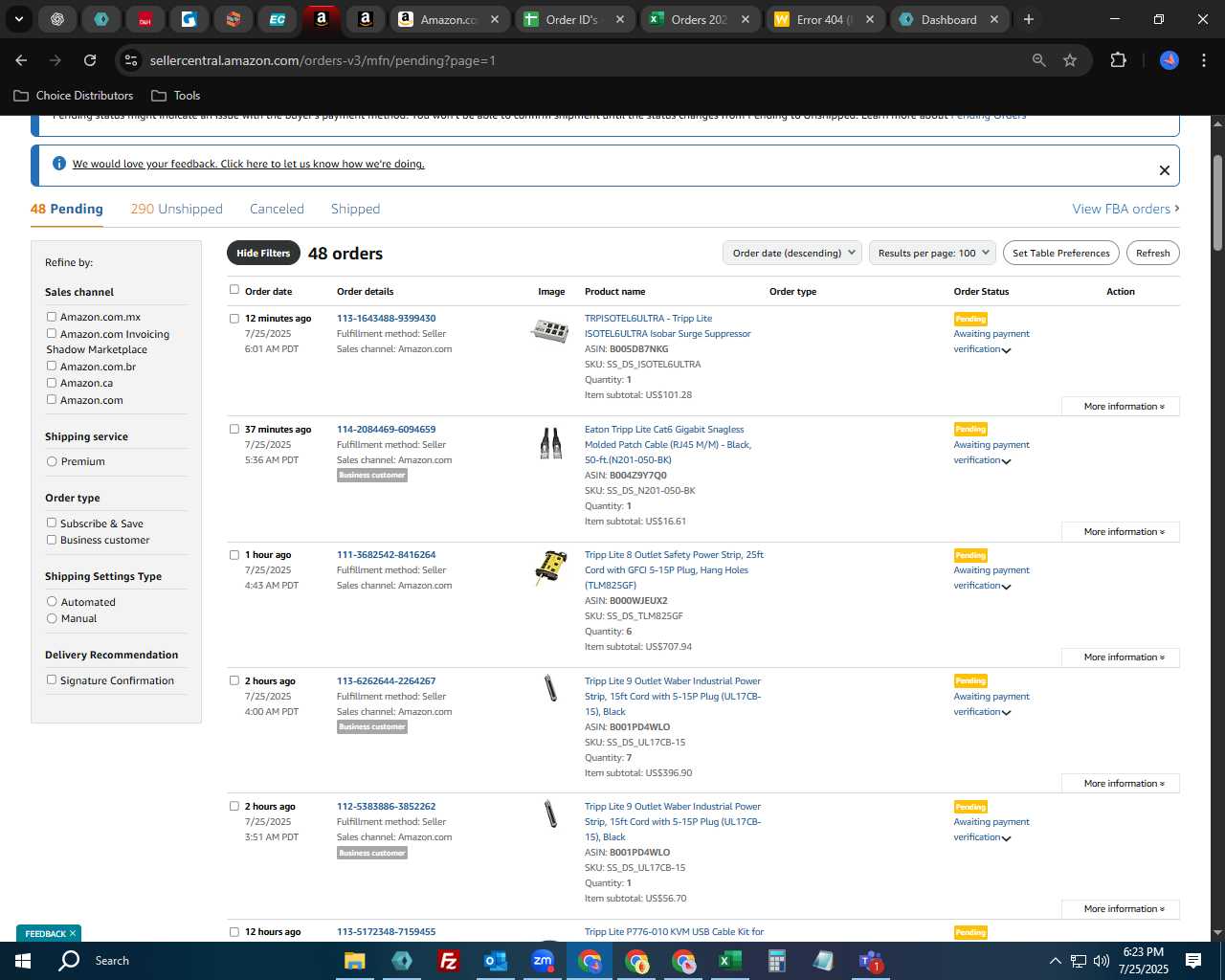Screen dimensions: 1225x980
Task: Switch to the 290 Unshipped tab
Action: [x=177, y=209]
